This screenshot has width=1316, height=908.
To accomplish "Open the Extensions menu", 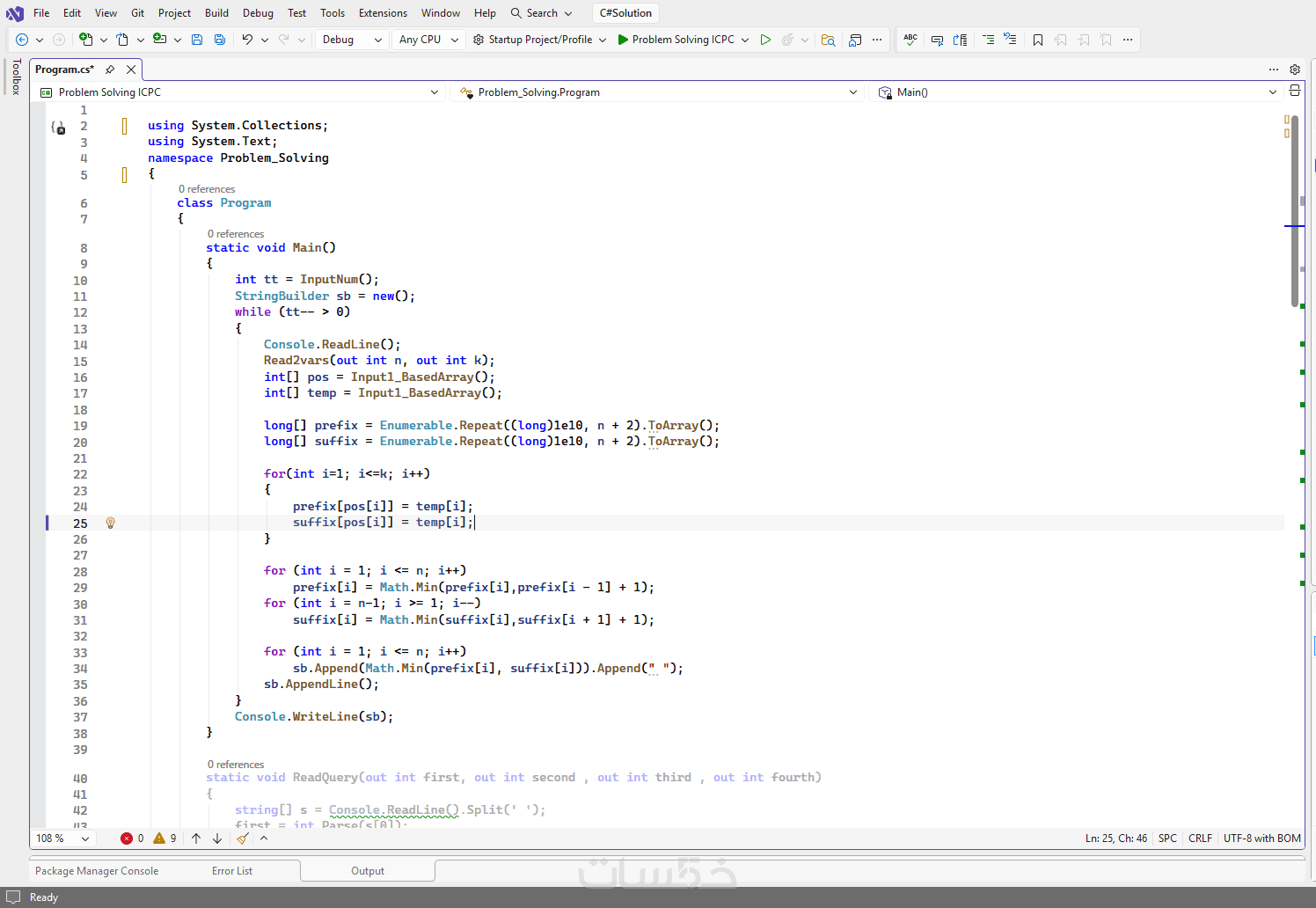I will click(383, 13).
